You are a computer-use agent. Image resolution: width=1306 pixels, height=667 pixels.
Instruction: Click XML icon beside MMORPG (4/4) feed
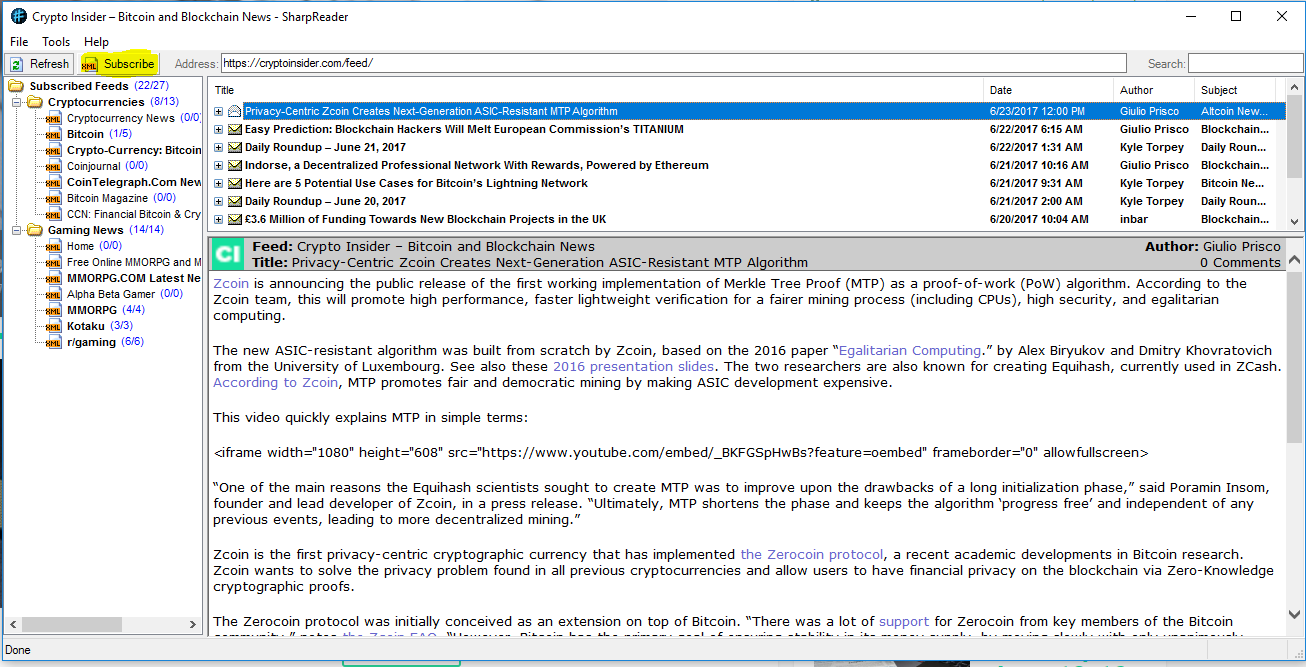click(x=54, y=310)
